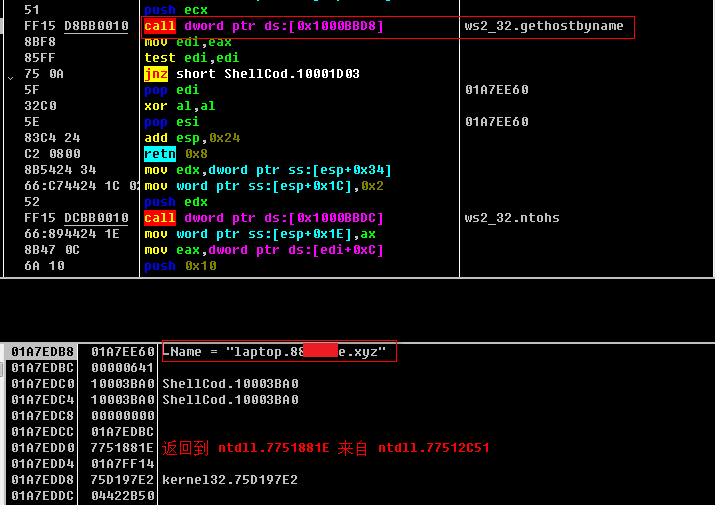
Task: Select the call to ws2_32.gethostbyname instruction
Action: (263, 26)
